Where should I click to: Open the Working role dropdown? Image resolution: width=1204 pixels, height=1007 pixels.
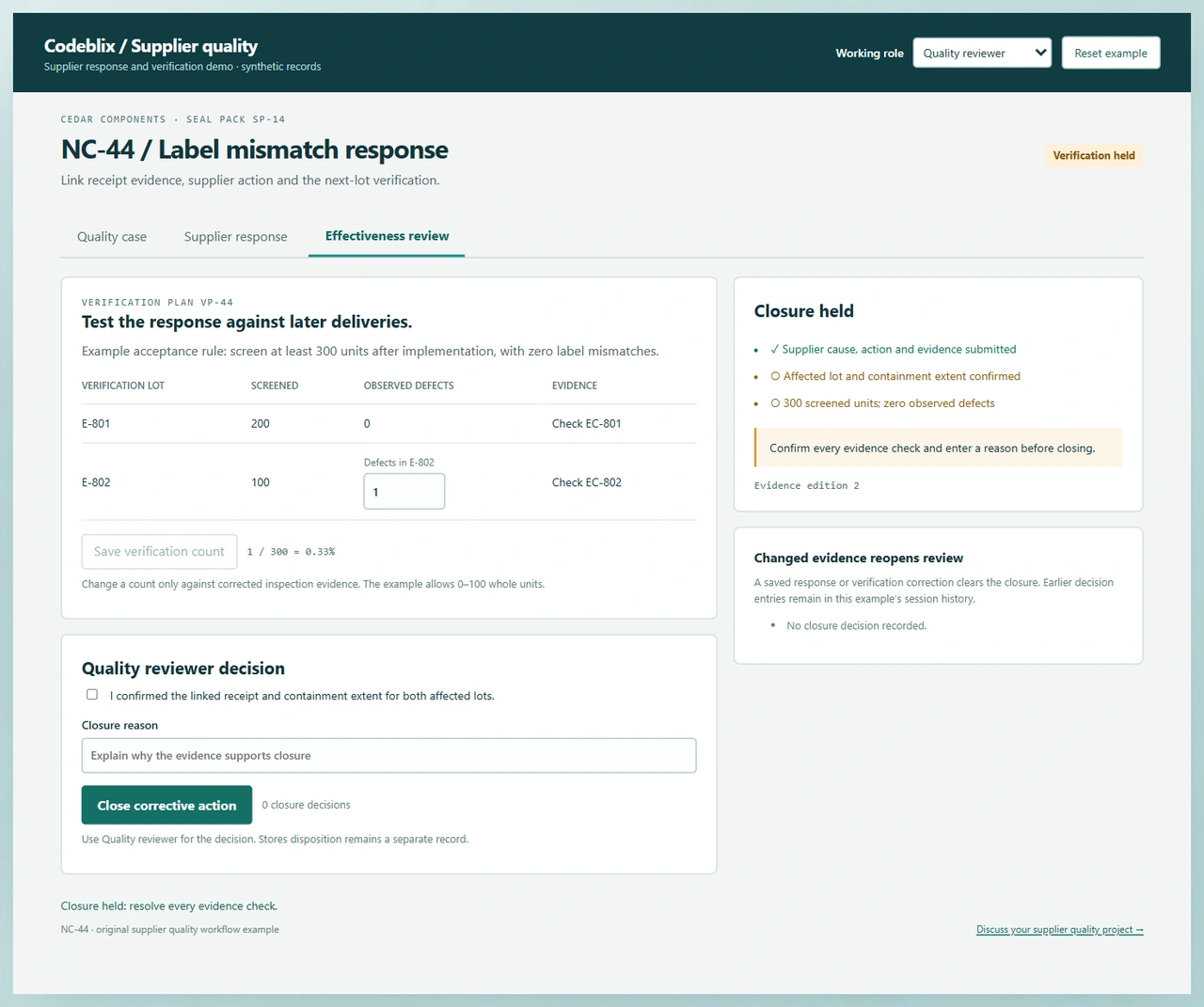coord(982,53)
